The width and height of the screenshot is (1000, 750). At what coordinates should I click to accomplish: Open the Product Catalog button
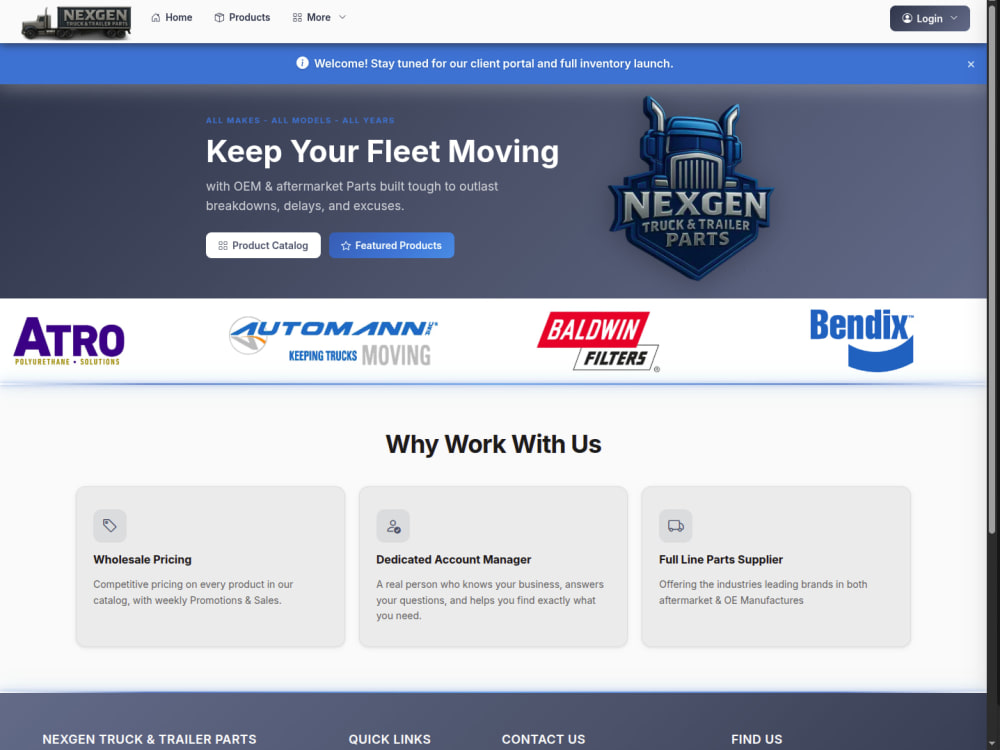(263, 246)
